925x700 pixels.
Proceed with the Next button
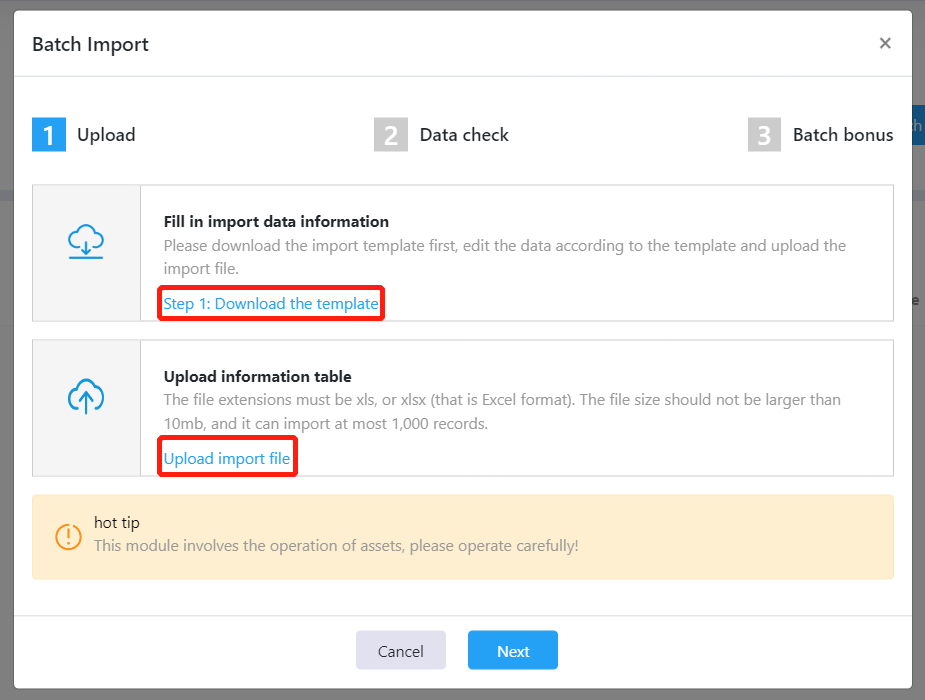coord(513,650)
